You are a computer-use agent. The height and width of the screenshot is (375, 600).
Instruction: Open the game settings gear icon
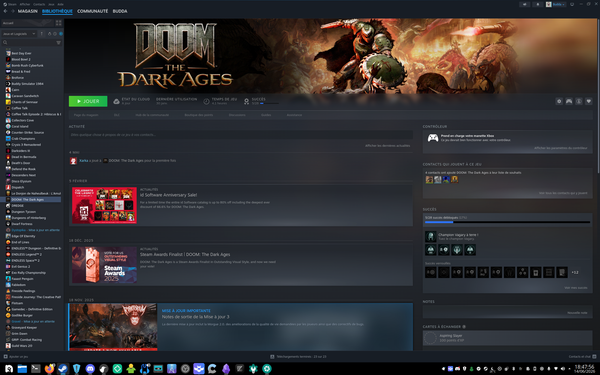[x=559, y=101]
